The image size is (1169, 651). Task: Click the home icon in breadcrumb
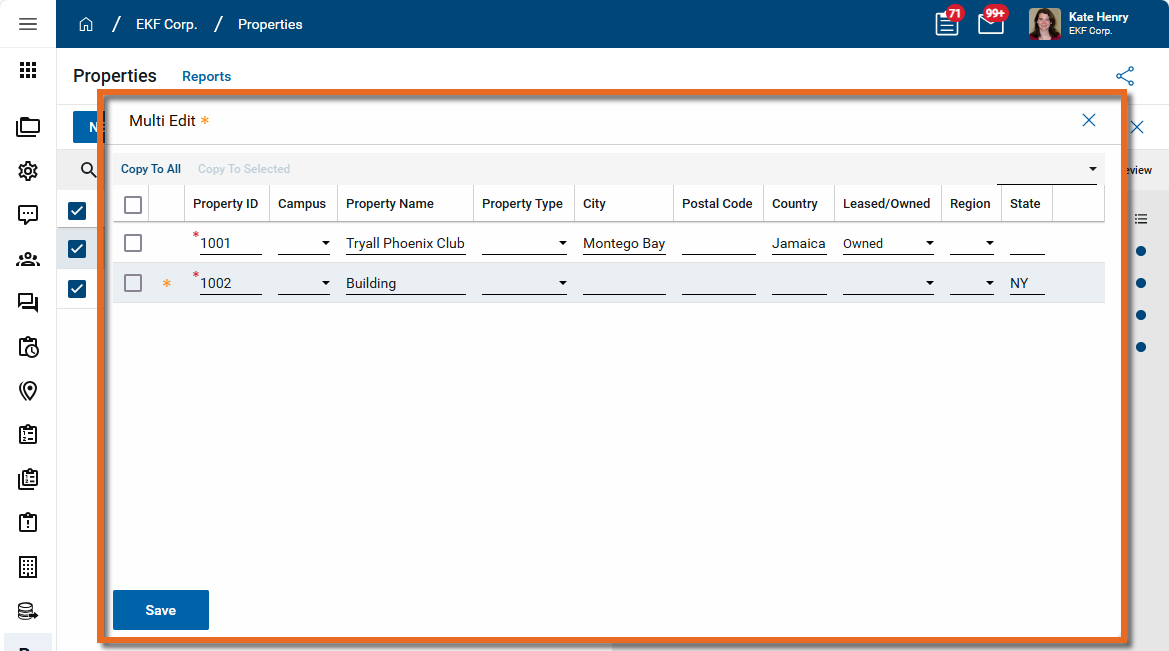coord(86,24)
